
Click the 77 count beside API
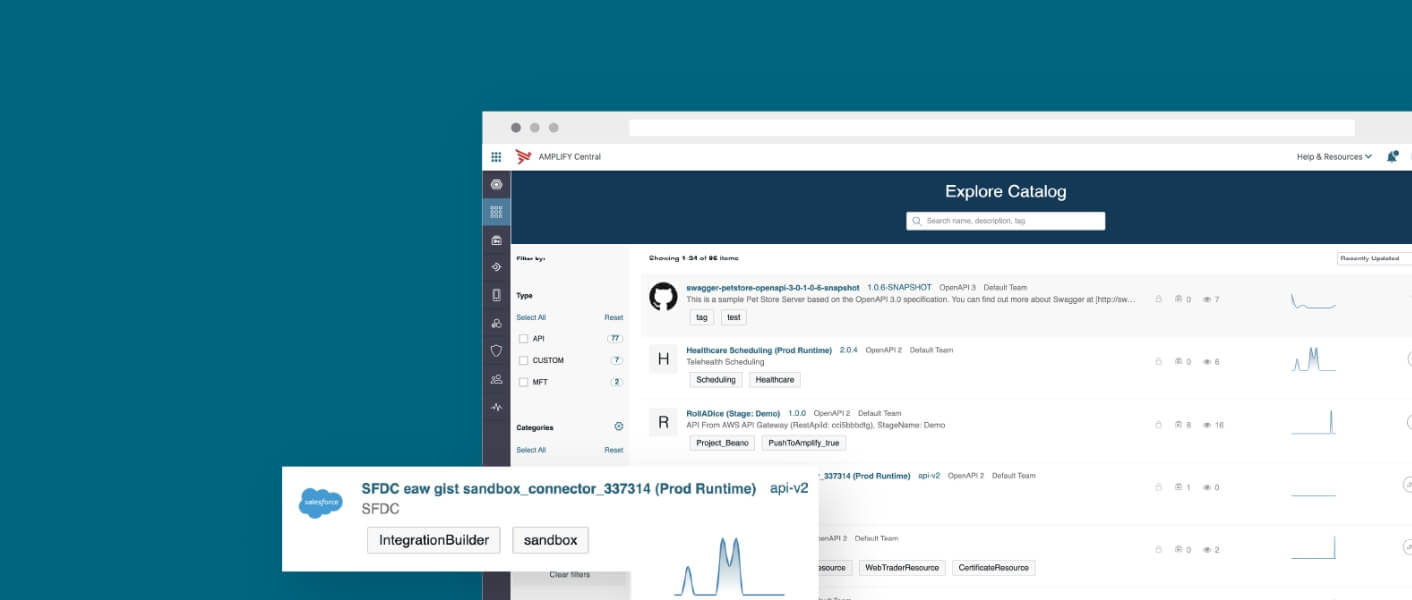coord(616,339)
